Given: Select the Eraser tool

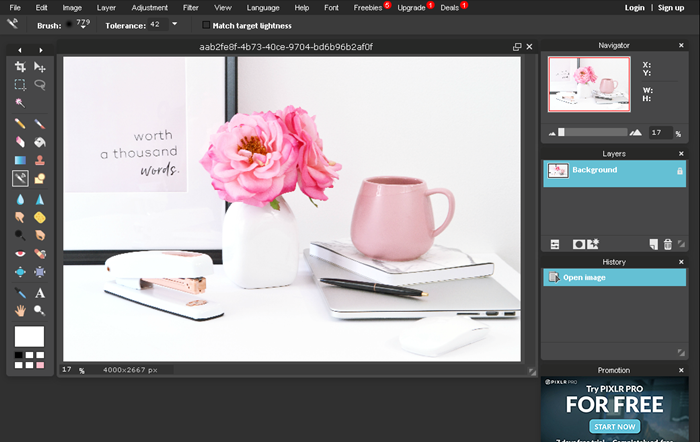Looking at the screenshot, I should (x=20, y=142).
